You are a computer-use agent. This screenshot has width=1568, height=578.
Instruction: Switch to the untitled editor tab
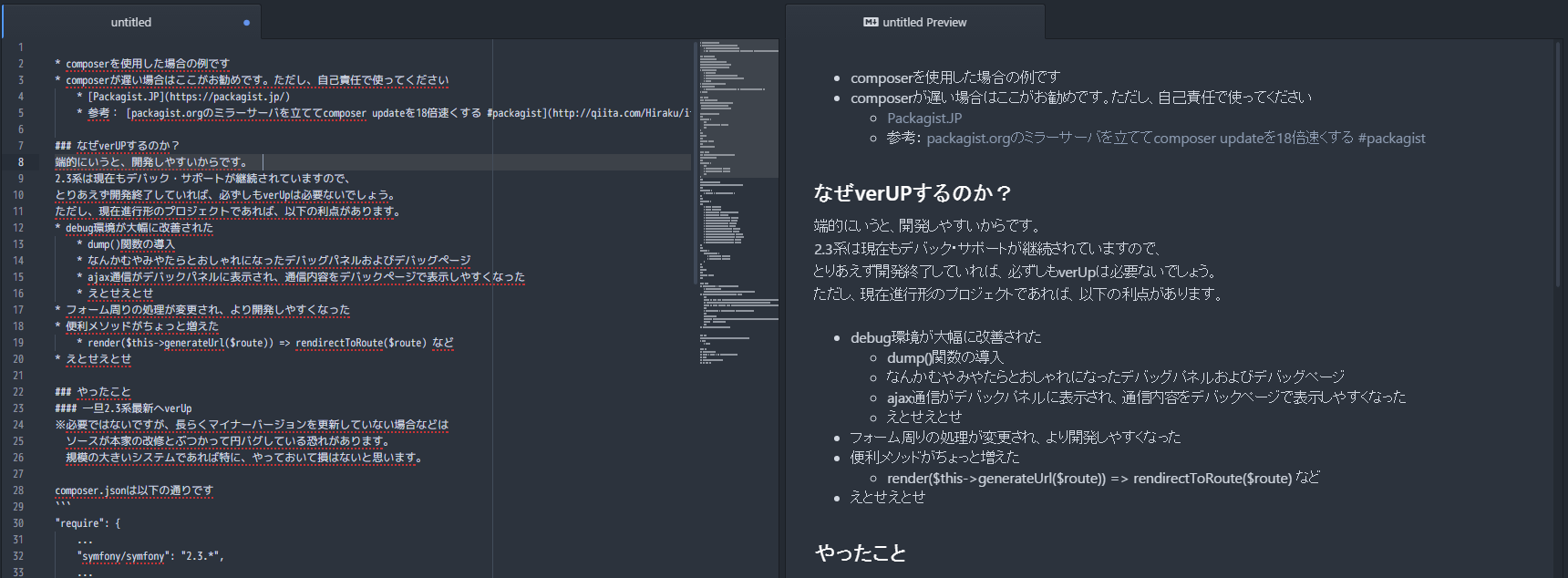coord(131,22)
